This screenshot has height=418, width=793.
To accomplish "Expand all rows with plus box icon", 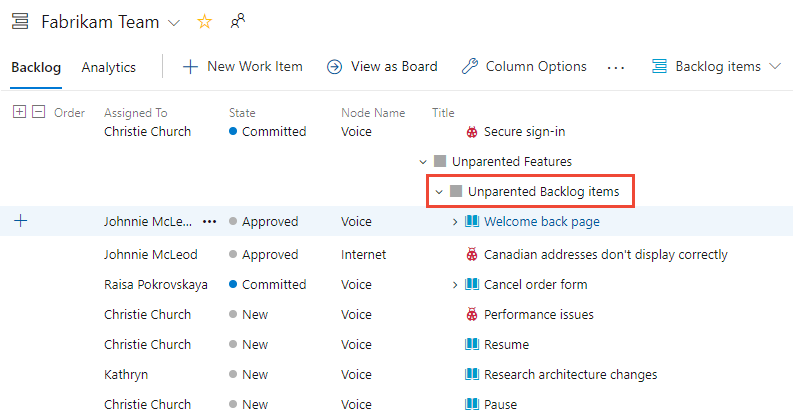I will 19,112.
